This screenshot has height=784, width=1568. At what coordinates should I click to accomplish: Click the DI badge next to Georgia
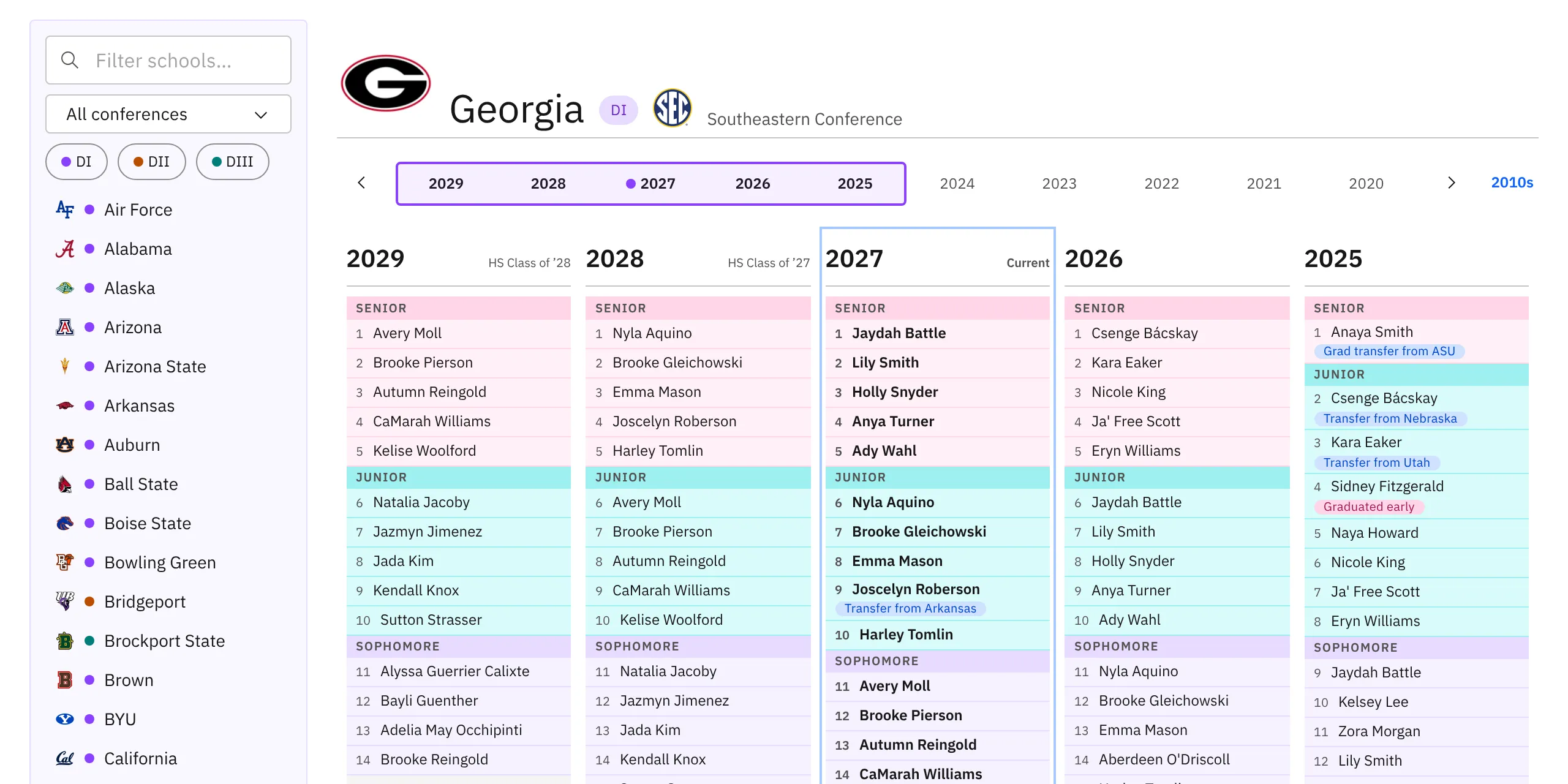pos(619,110)
